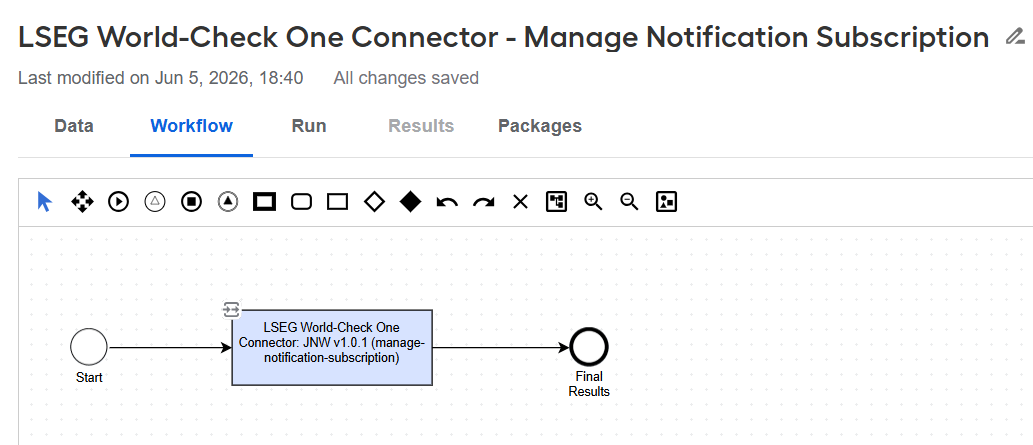1033x445 pixels.
Task: Zoom in on the workflow canvas
Action: [x=594, y=202]
